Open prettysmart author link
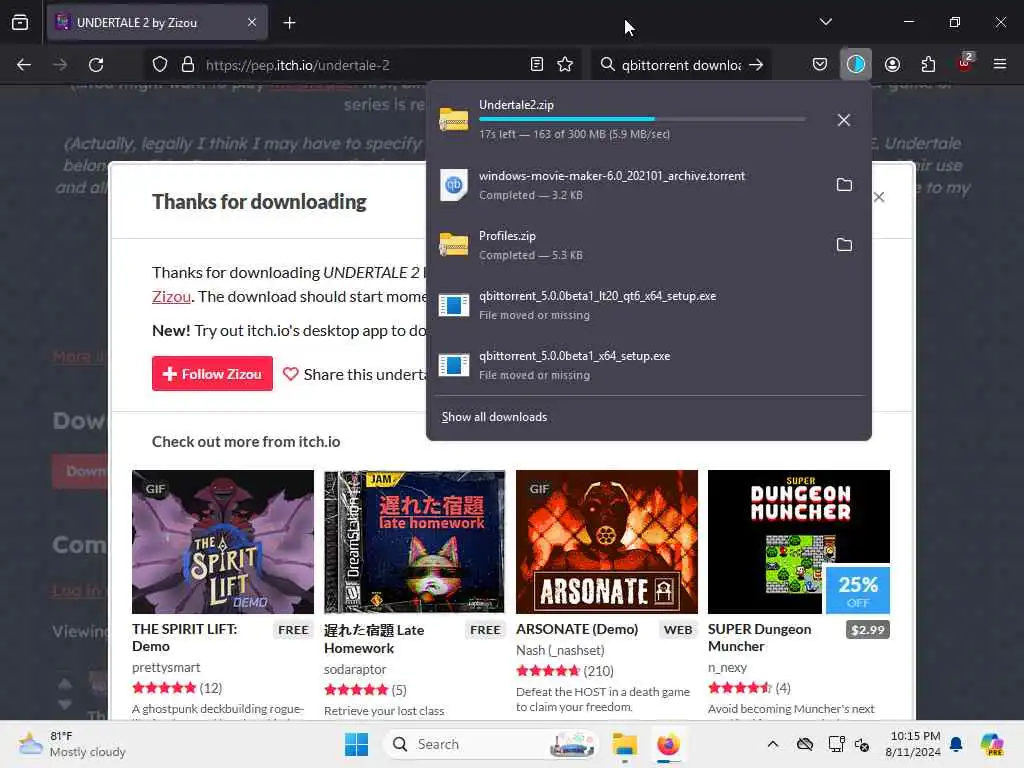Screen dimensions: 1024x768 166,667
